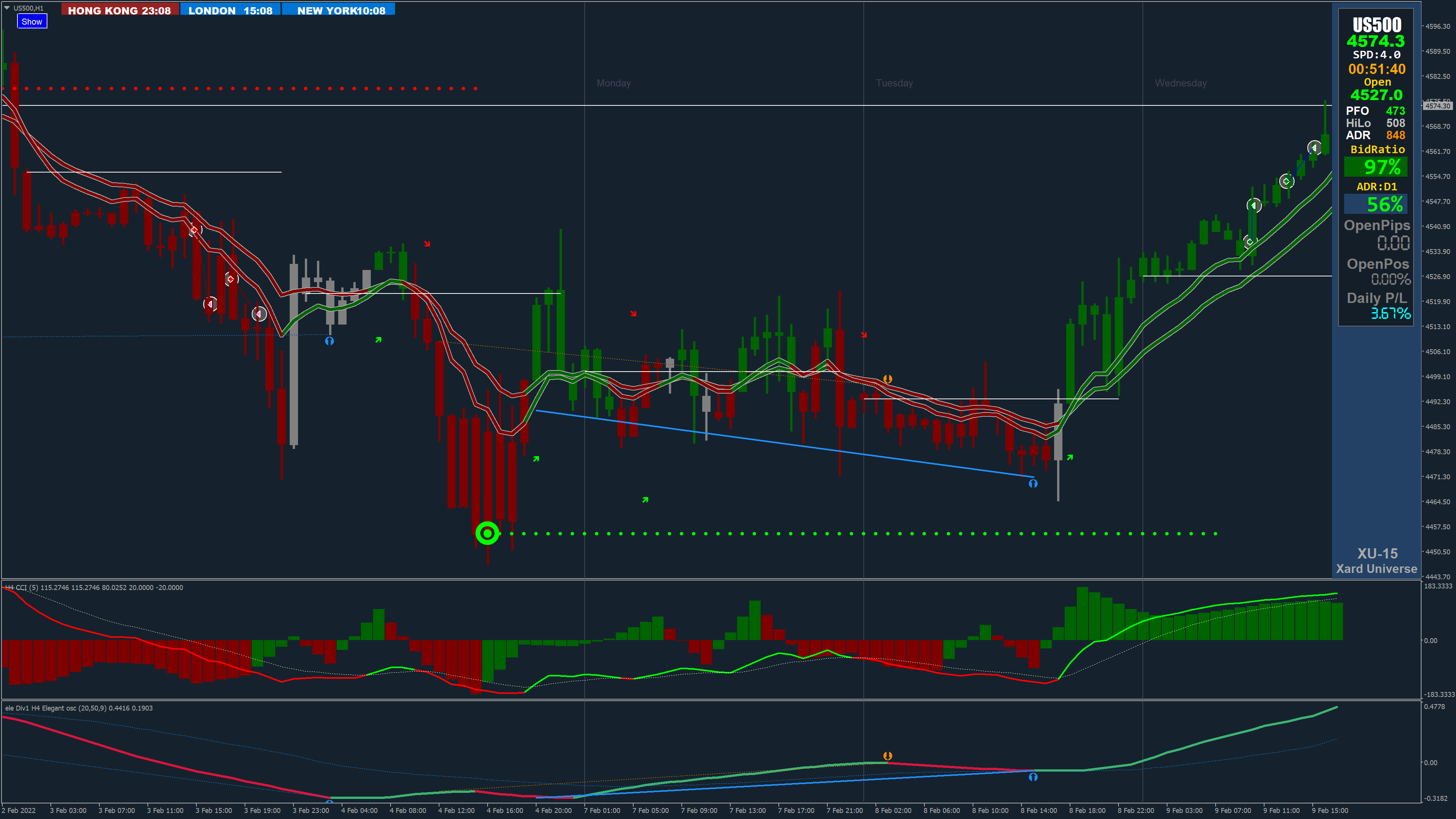Screen dimensions: 1456x819
Task: Open the US500,H1 chart dropdown triangle
Action: click(7, 8)
